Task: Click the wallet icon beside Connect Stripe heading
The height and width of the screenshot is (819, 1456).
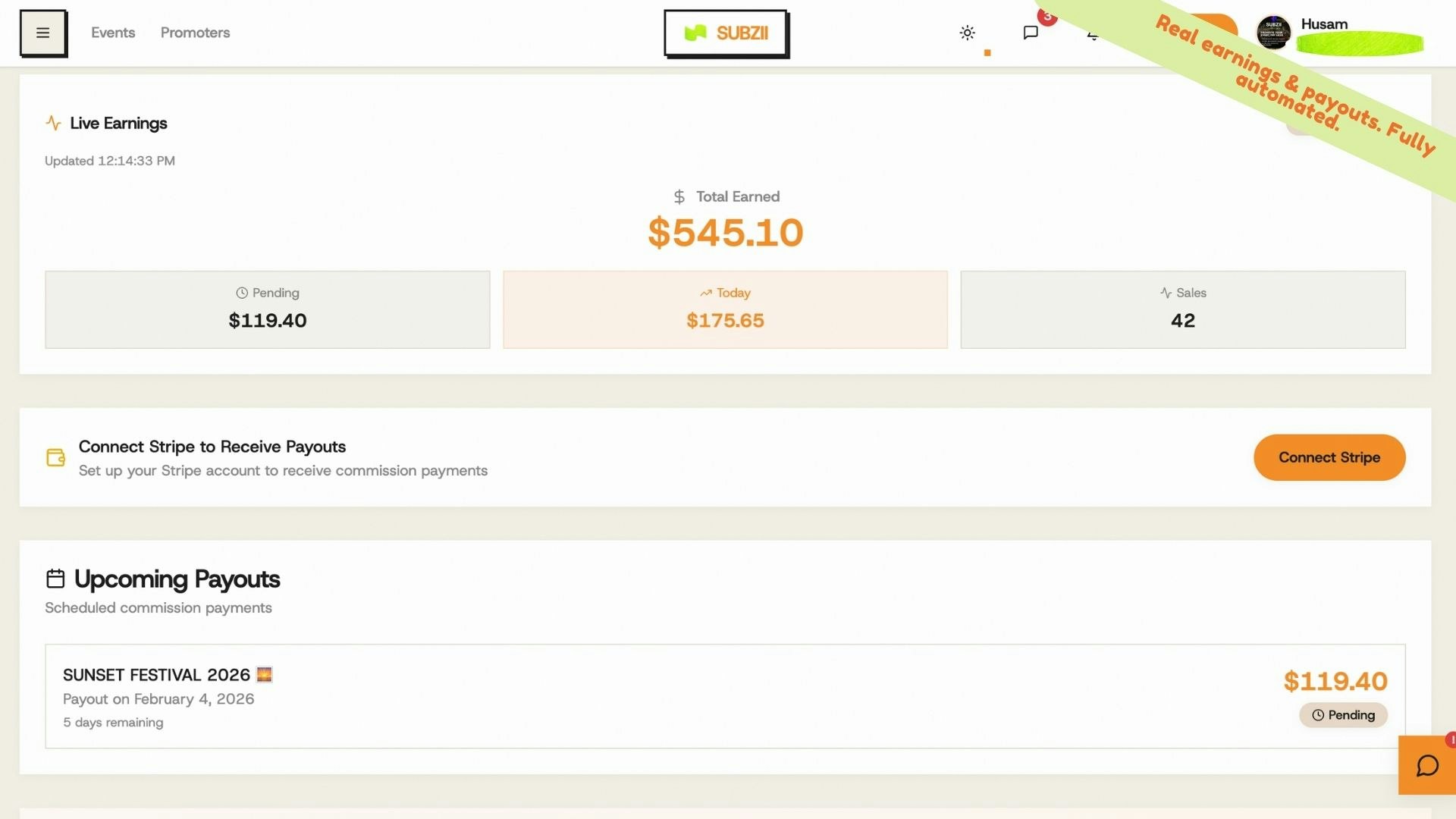Action: click(x=55, y=457)
